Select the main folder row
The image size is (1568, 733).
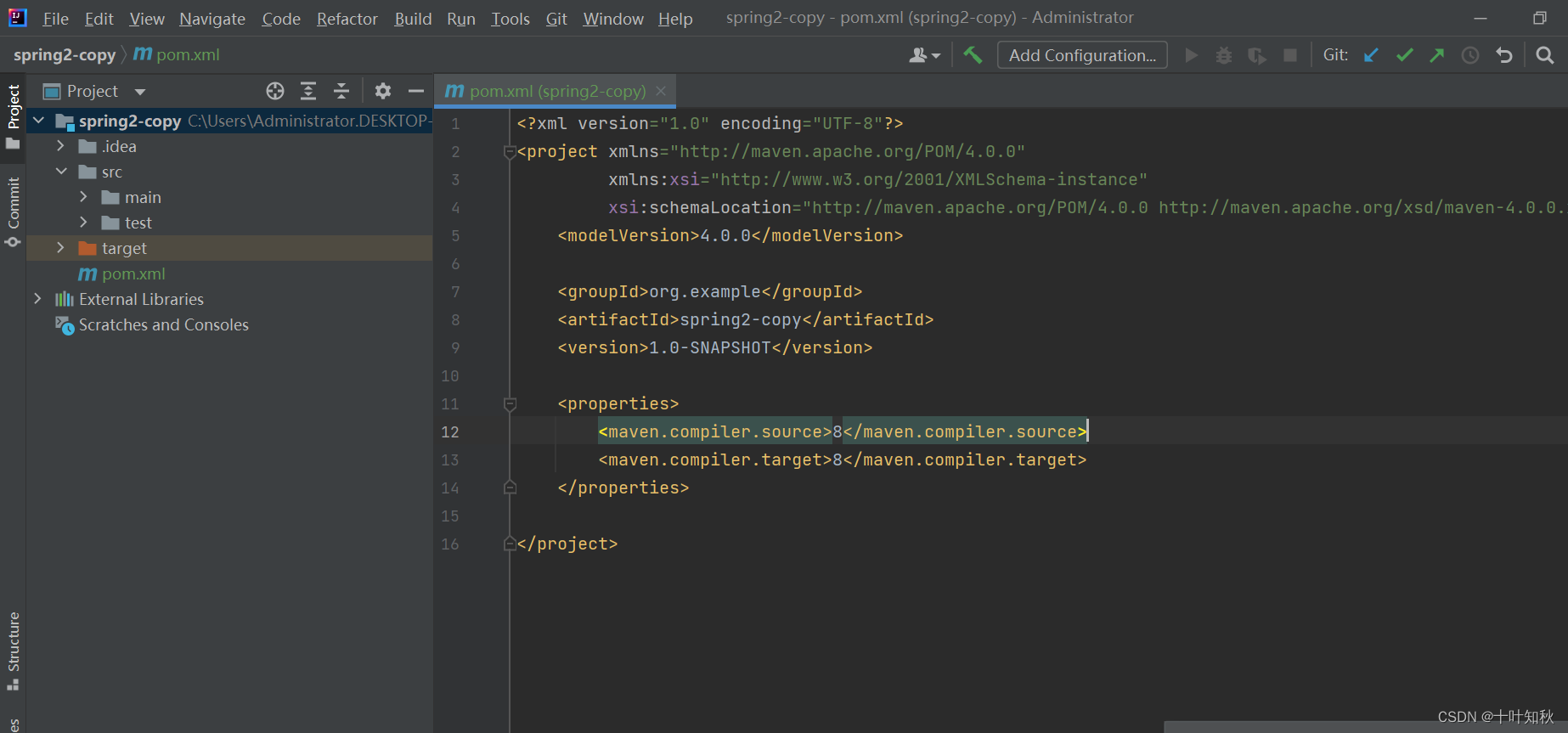coord(230,197)
